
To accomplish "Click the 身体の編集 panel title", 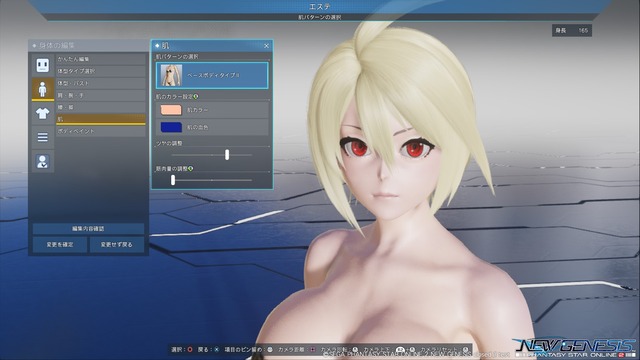I will [57, 45].
